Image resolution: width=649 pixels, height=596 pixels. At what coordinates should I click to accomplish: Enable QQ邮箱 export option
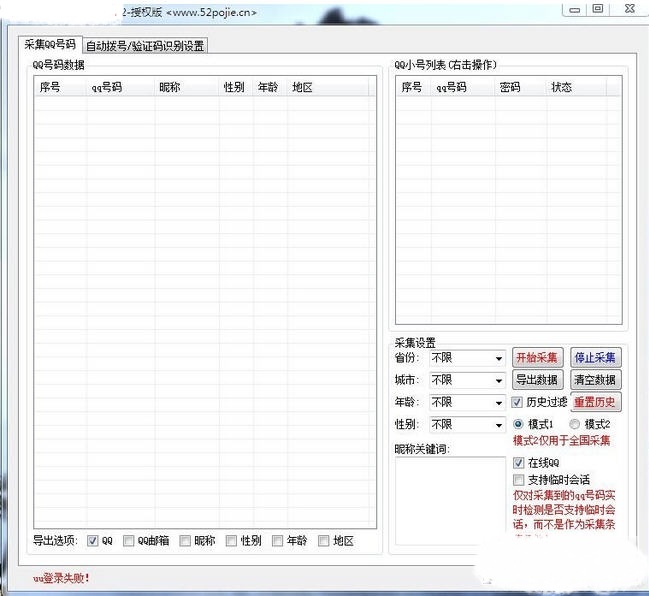tap(129, 541)
